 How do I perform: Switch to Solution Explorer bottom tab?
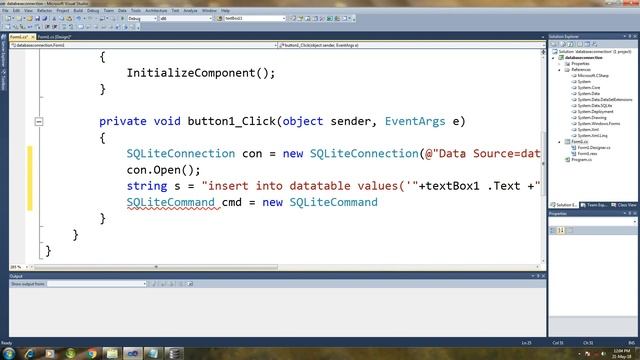(564, 205)
